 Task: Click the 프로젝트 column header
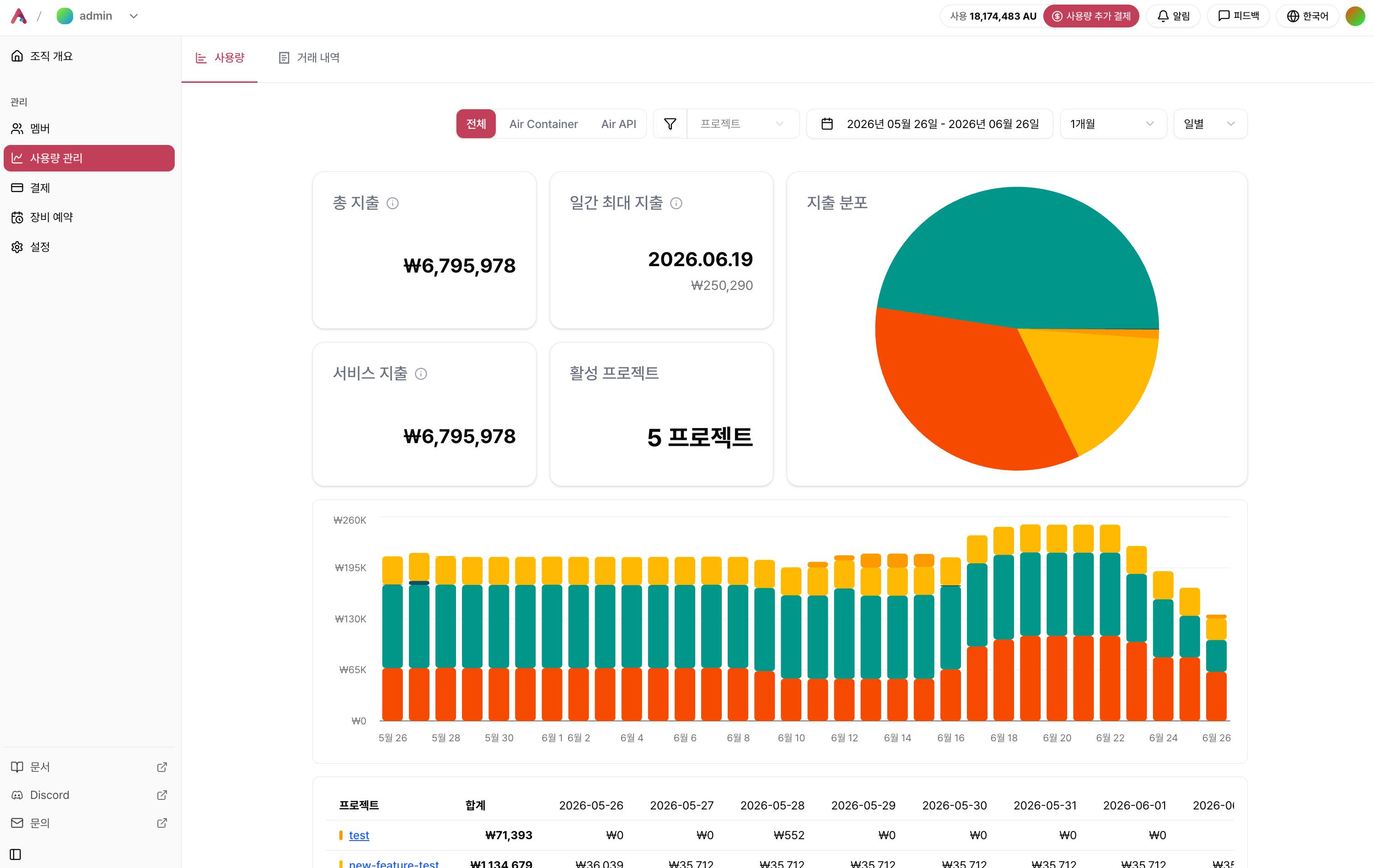(x=359, y=804)
